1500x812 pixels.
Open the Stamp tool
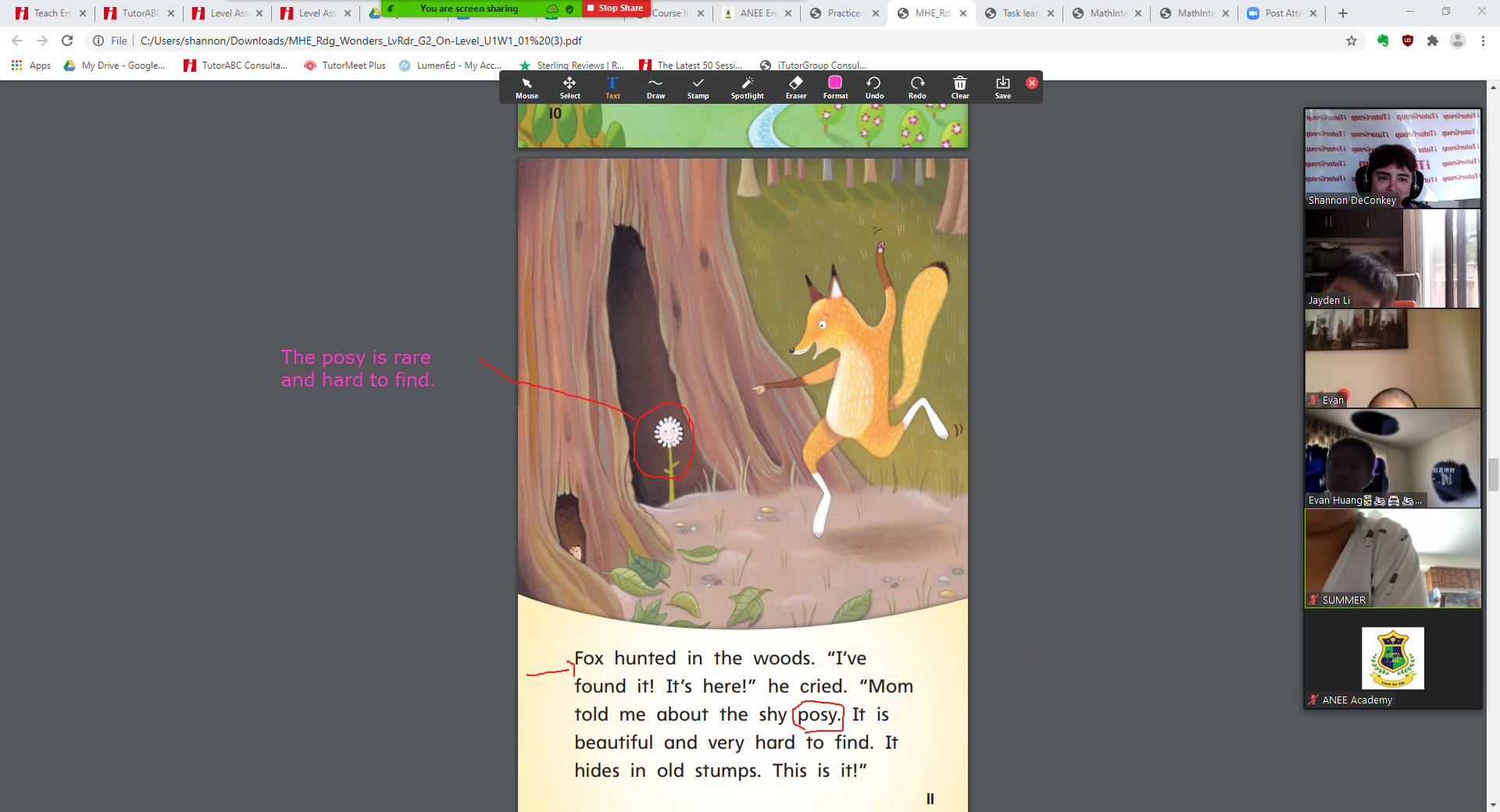click(x=698, y=87)
